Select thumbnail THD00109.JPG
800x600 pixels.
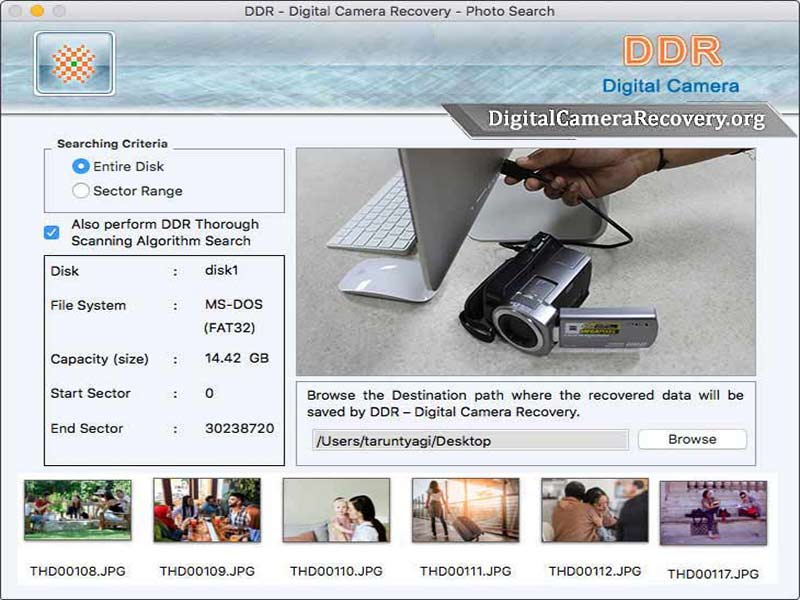click(x=207, y=510)
